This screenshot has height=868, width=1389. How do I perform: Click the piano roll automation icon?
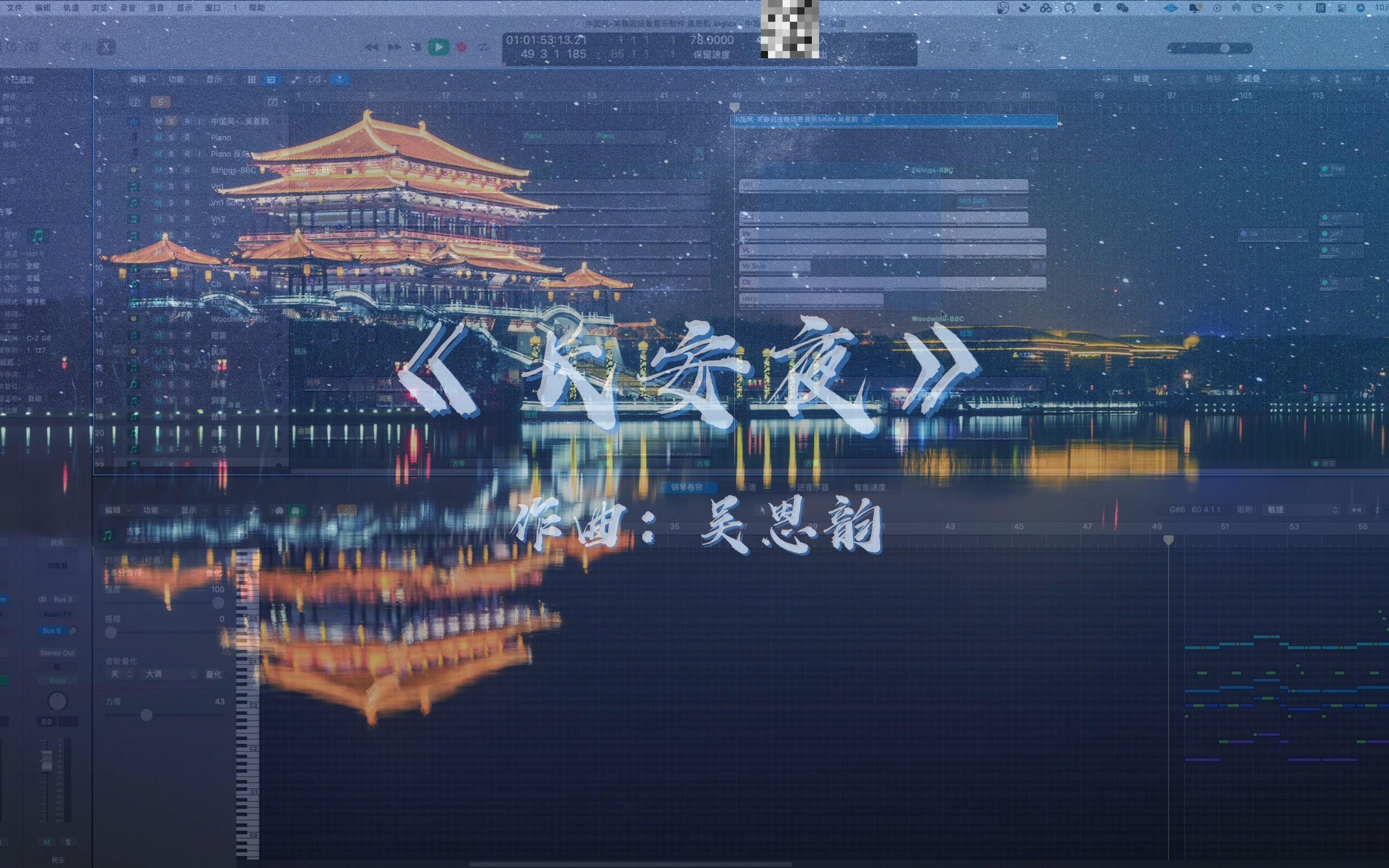click(252, 510)
